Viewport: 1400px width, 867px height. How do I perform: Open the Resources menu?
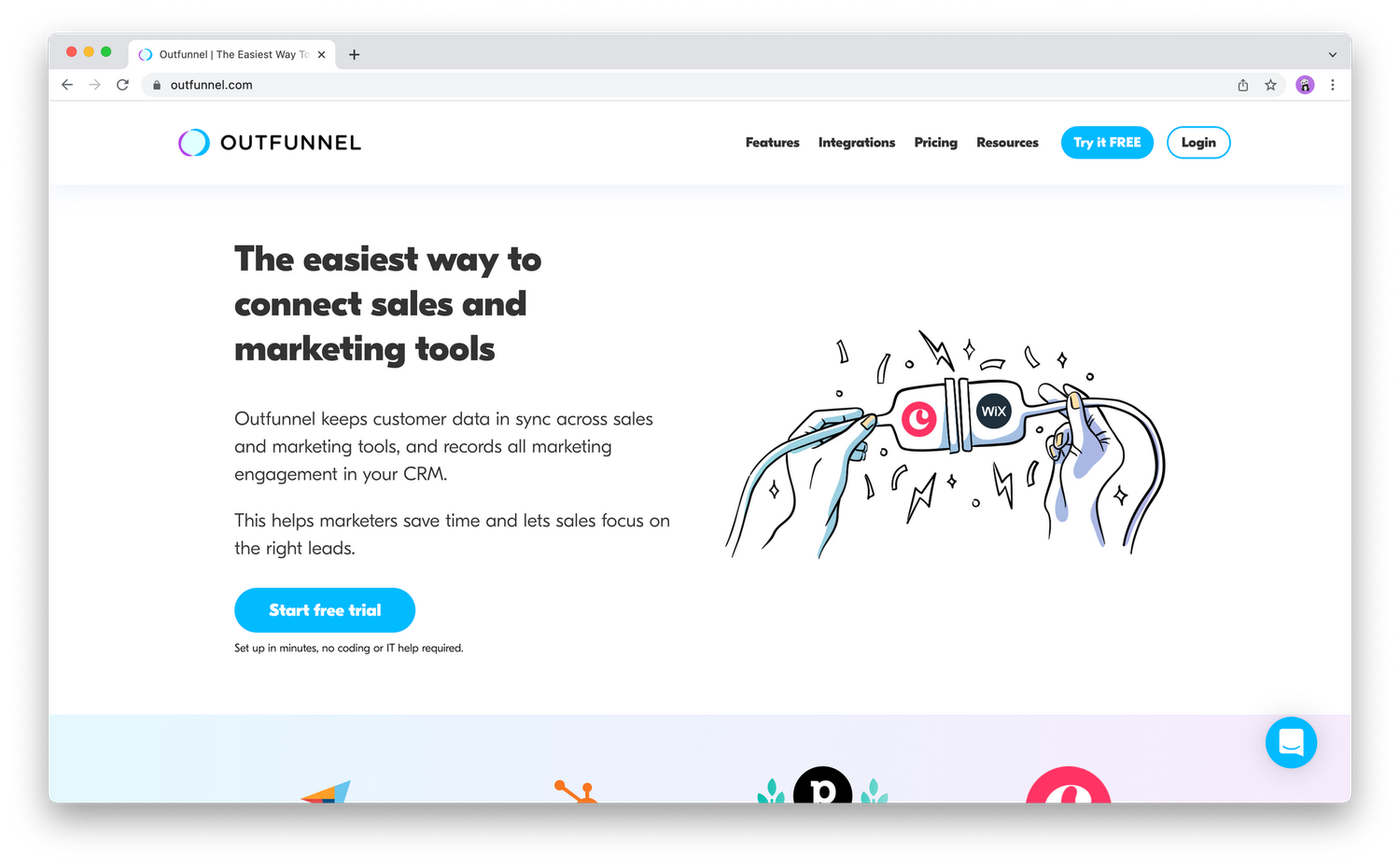[1007, 143]
